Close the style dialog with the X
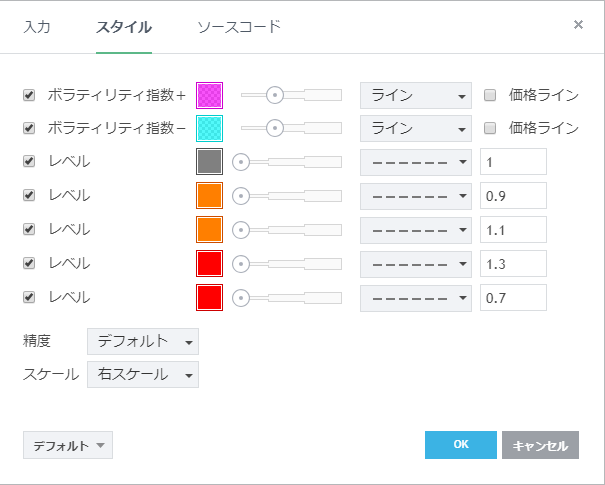This screenshot has width=605, height=485. point(578,25)
